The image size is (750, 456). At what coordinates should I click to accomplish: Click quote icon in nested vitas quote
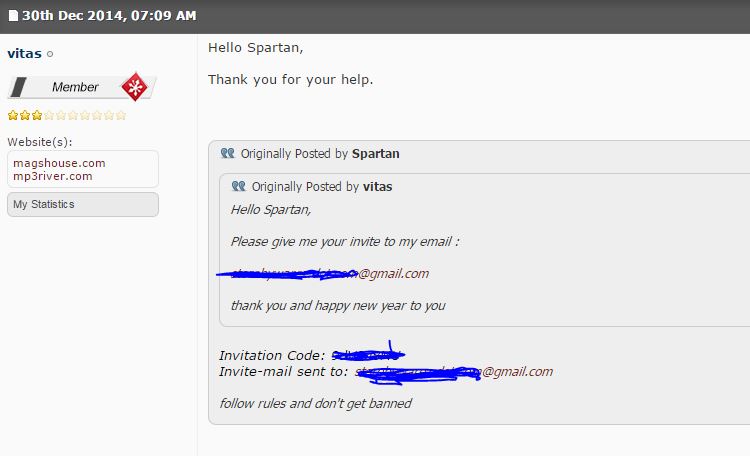pos(238,186)
